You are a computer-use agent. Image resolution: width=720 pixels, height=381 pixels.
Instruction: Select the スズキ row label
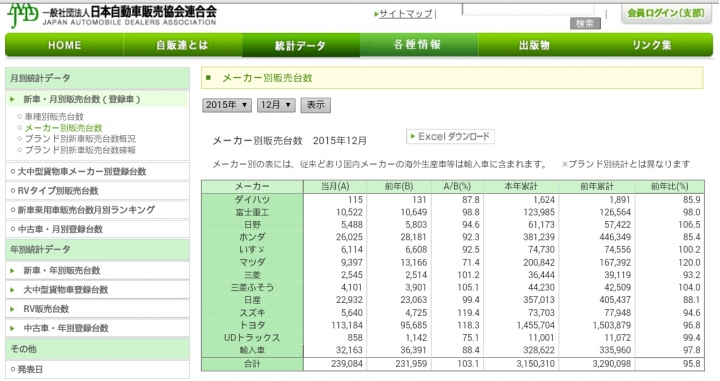(252, 313)
